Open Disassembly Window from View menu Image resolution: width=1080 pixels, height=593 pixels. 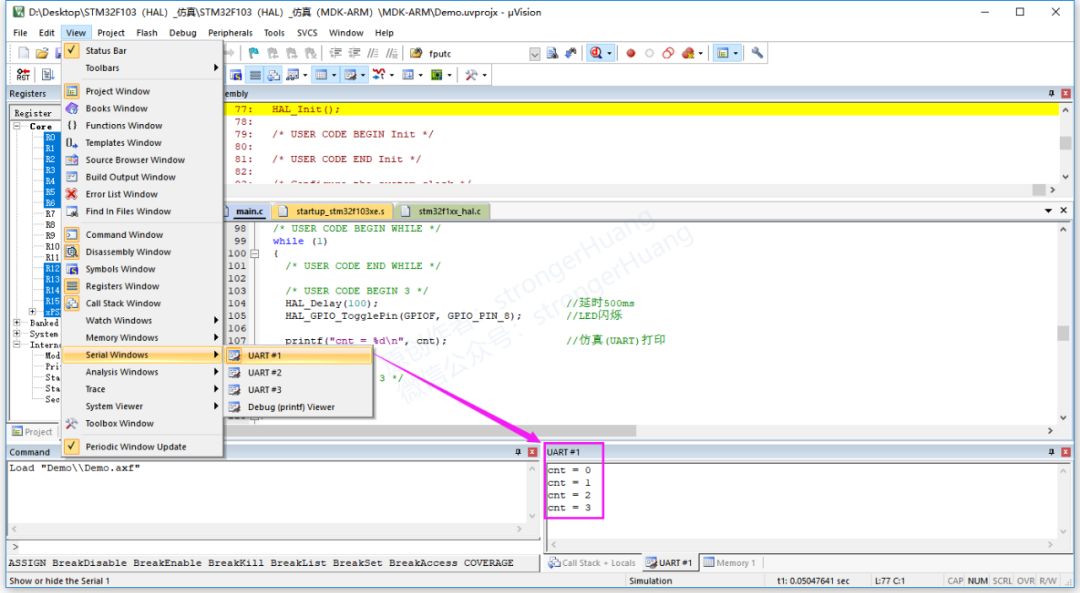coord(128,252)
